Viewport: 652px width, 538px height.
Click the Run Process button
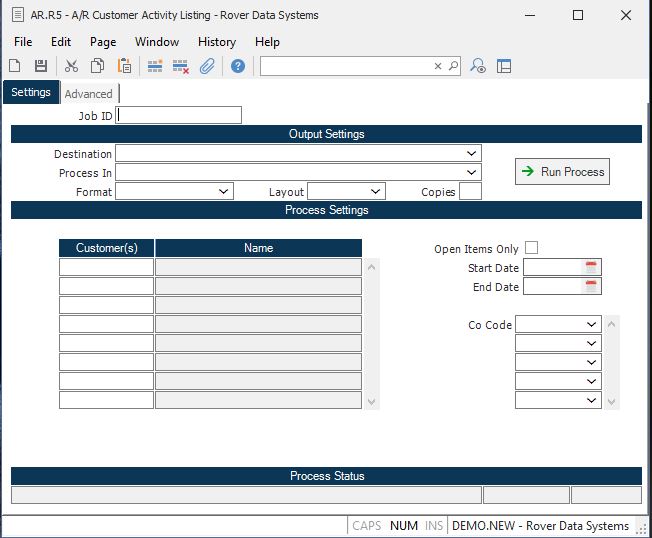[x=562, y=172]
